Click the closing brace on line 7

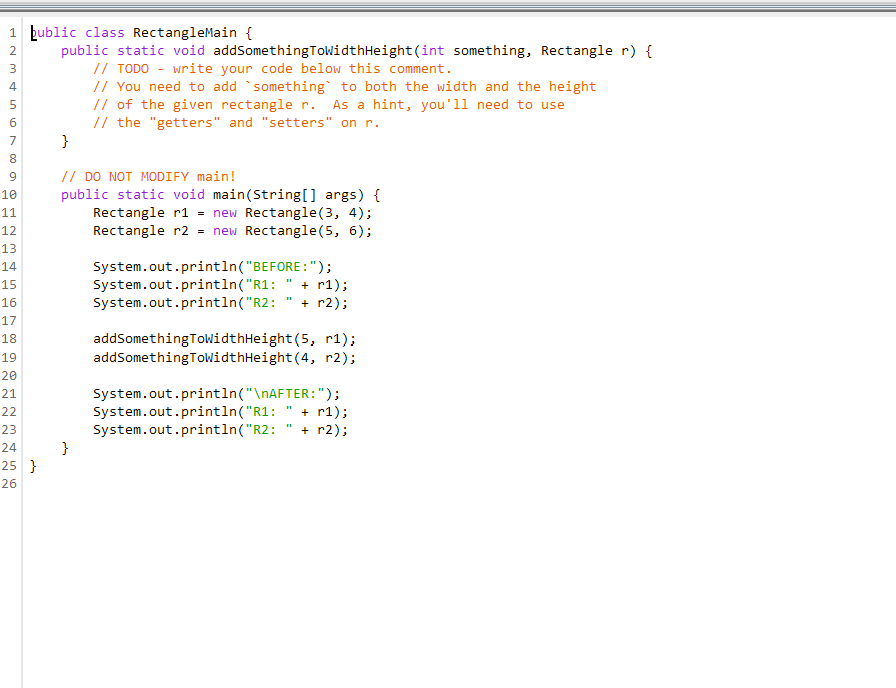click(65, 141)
